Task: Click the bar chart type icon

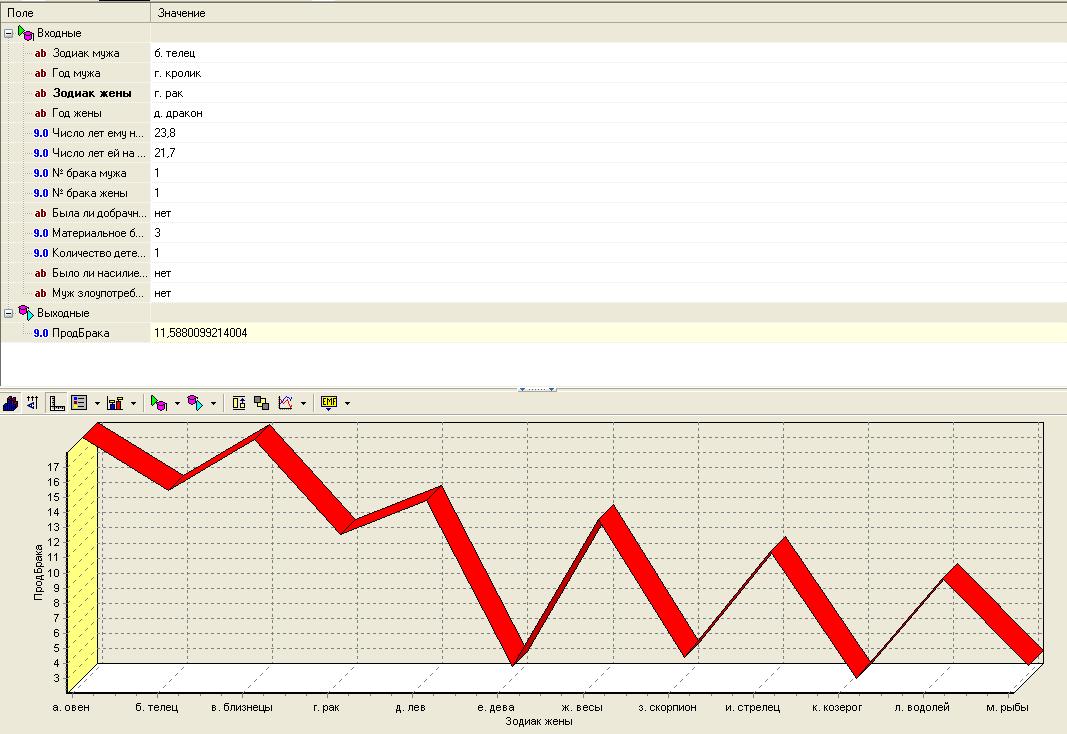Action: coord(116,403)
